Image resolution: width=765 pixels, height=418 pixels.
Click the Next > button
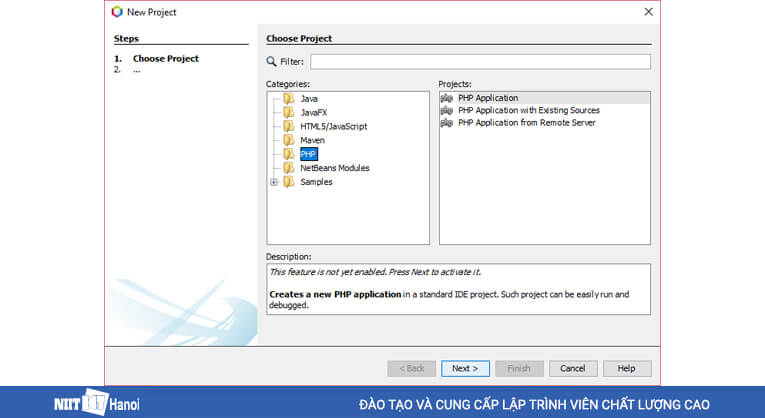point(465,368)
